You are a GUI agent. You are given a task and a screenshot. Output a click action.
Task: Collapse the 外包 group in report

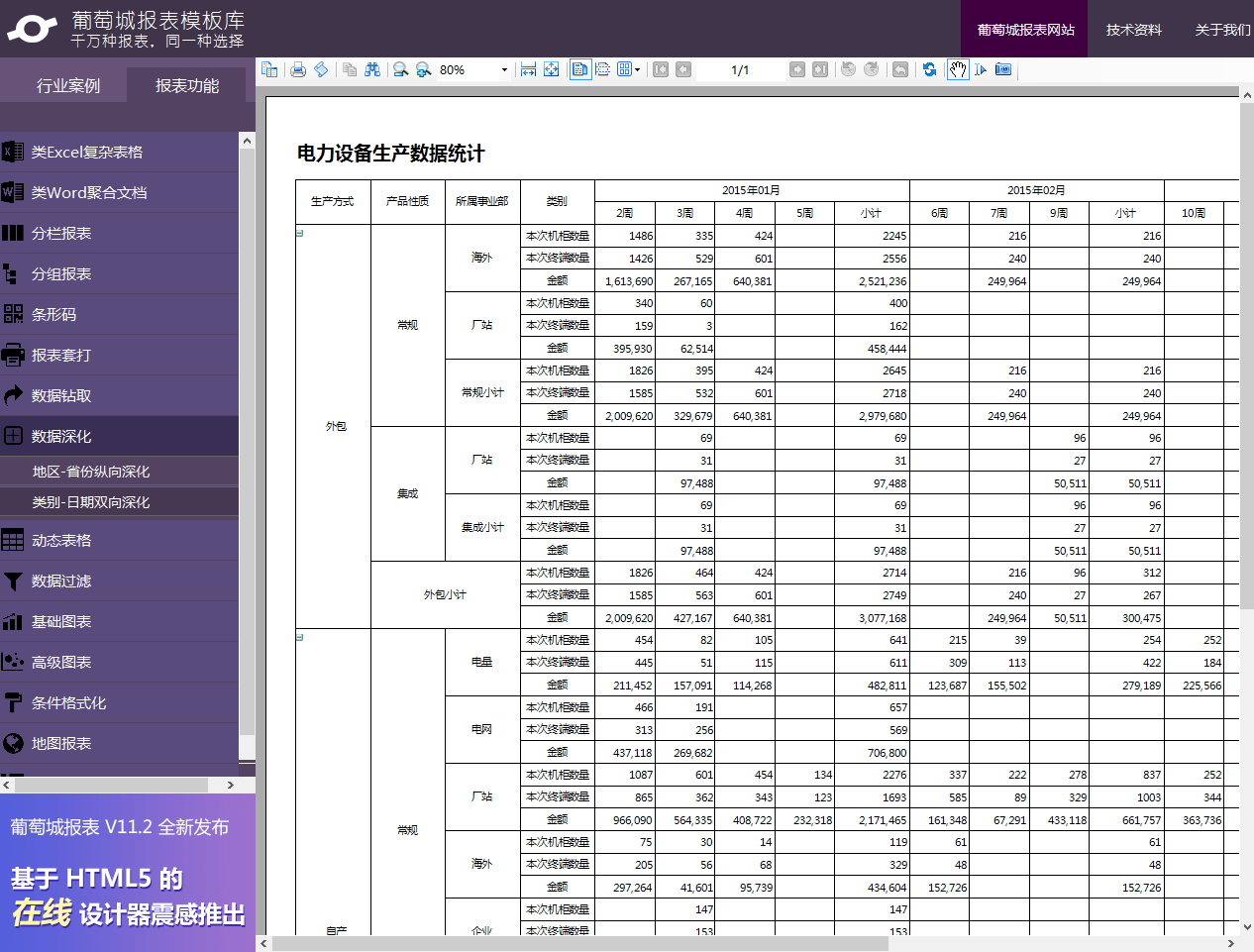pos(299,234)
